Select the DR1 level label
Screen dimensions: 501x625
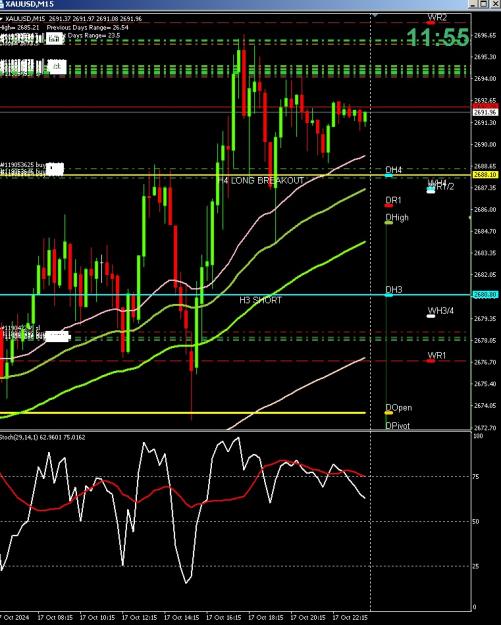pos(393,200)
